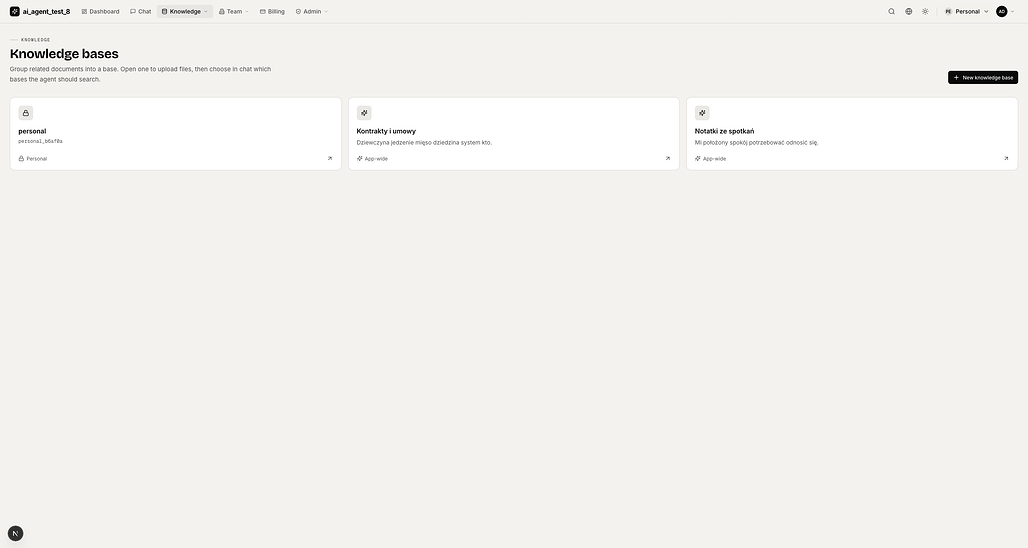Viewport: 1028px width, 548px height.
Task: Click the ai_agent_test_8 app name link
Action: click(46, 11)
